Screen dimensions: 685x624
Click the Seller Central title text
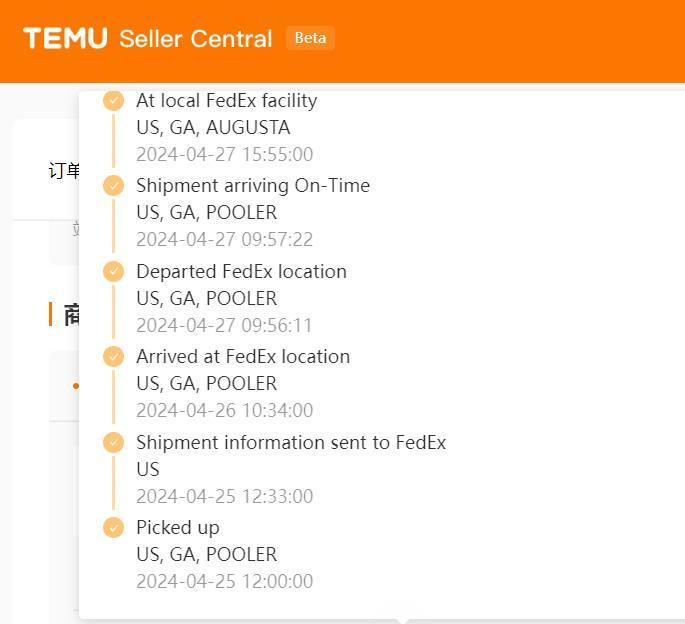196,38
